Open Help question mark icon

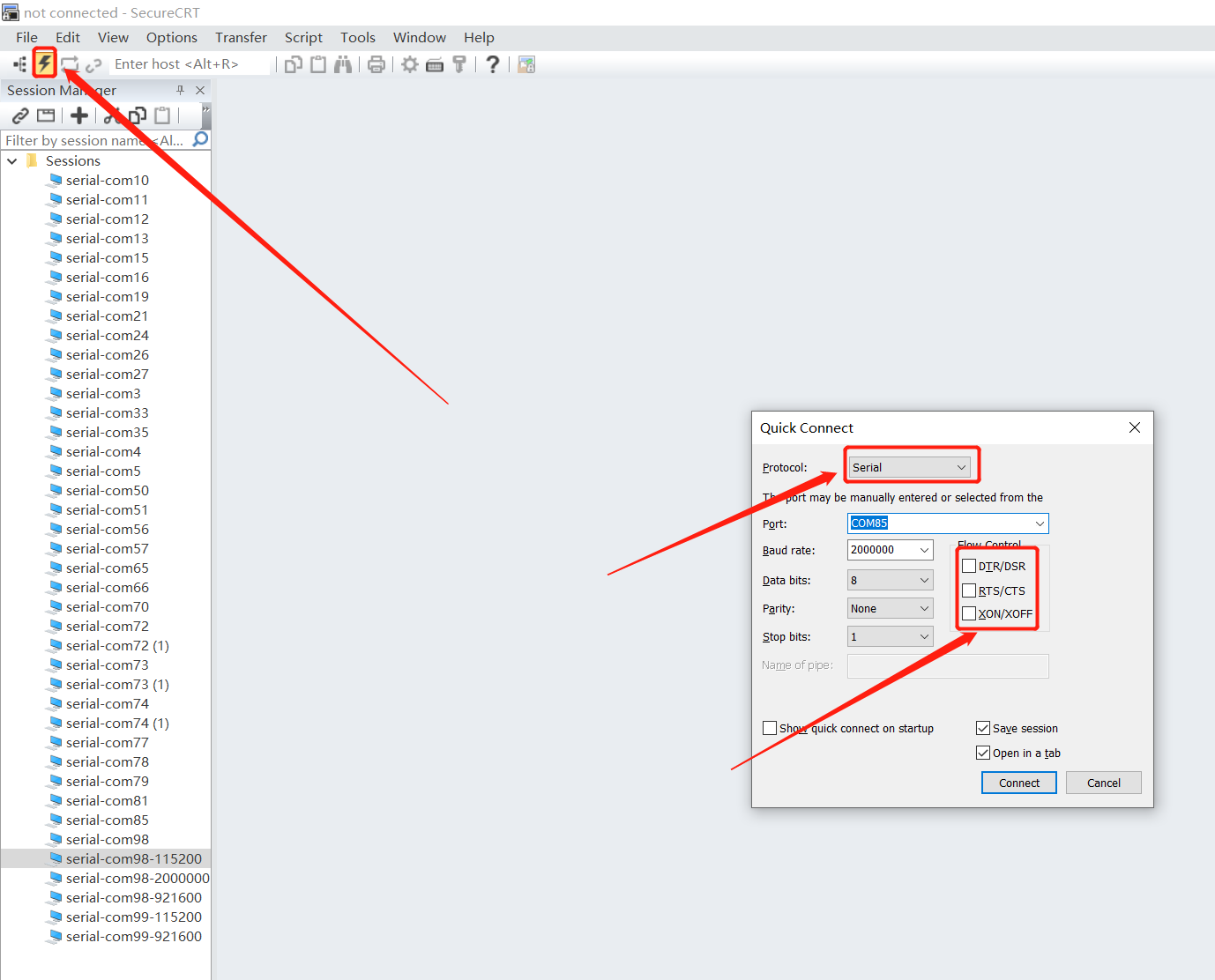[493, 64]
